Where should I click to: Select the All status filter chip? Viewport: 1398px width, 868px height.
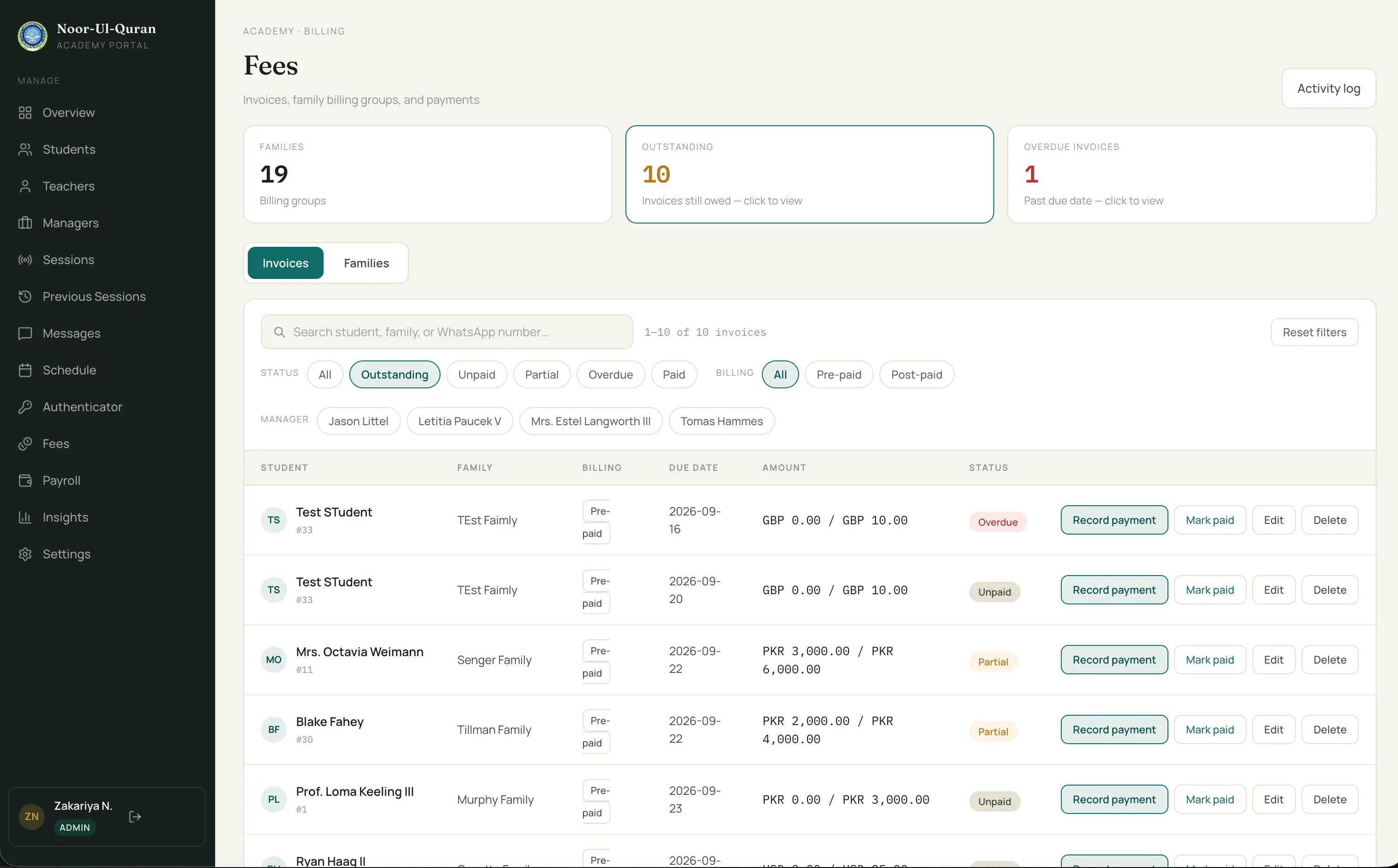tap(325, 374)
